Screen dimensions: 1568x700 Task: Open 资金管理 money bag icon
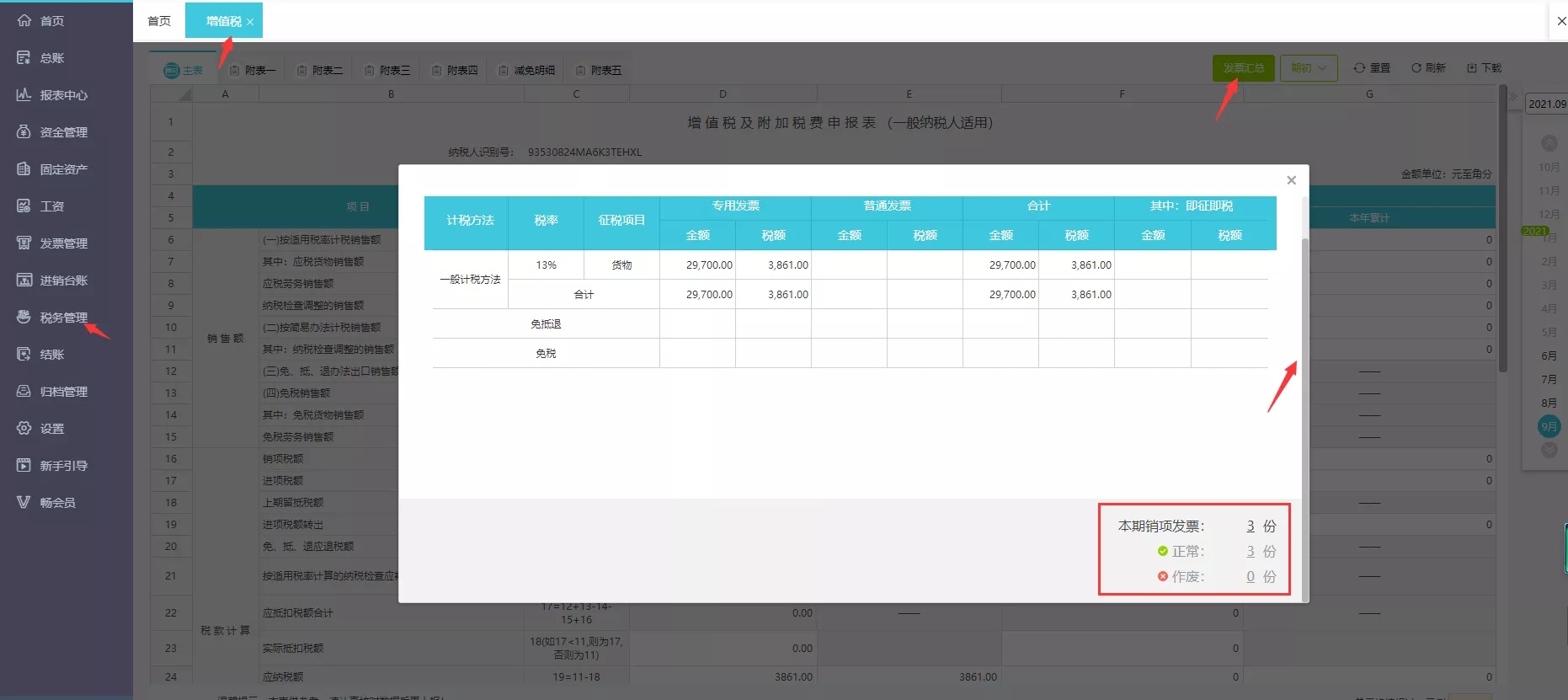[x=24, y=132]
